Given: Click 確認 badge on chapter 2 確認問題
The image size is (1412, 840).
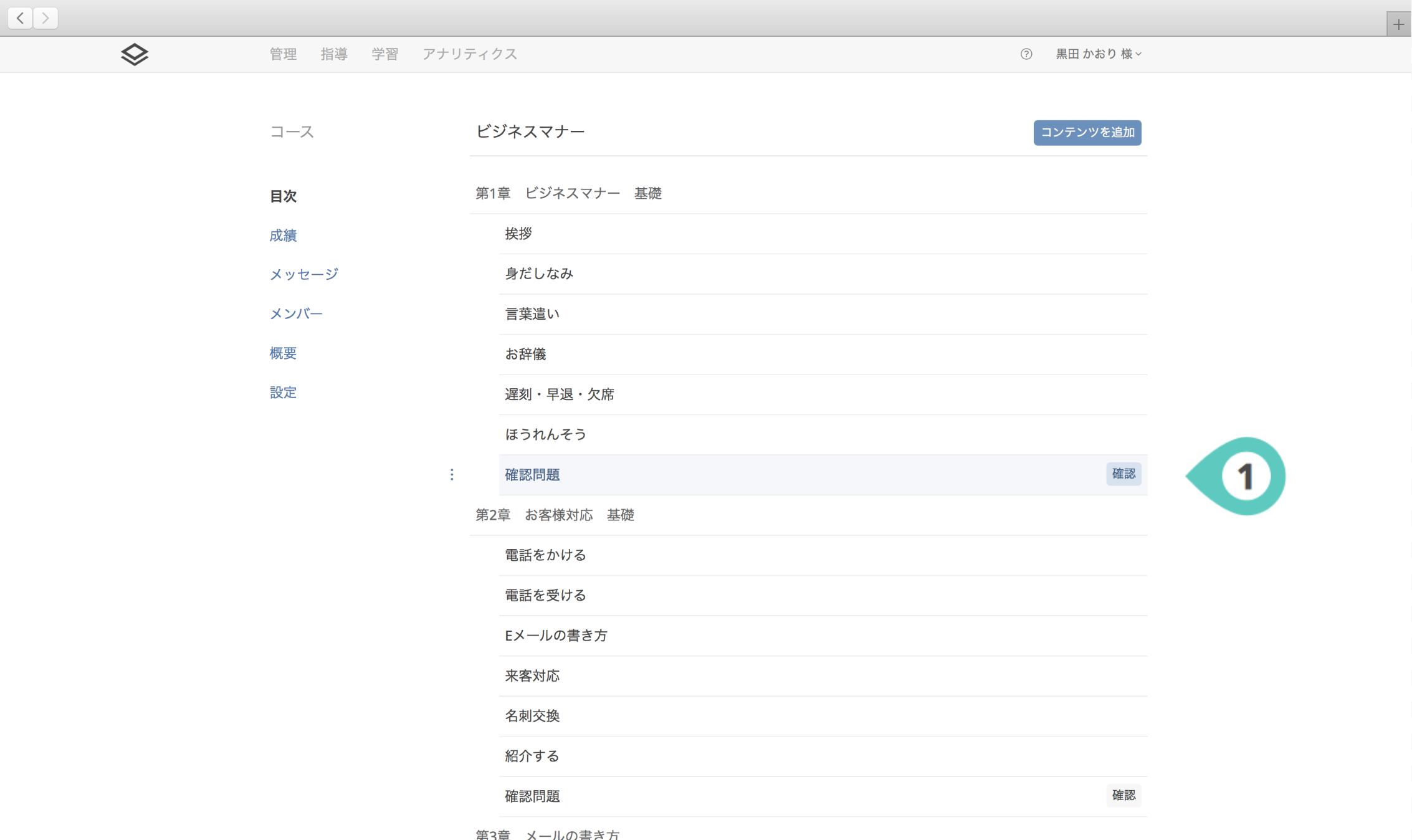Looking at the screenshot, I should [x=1123, y=796].
